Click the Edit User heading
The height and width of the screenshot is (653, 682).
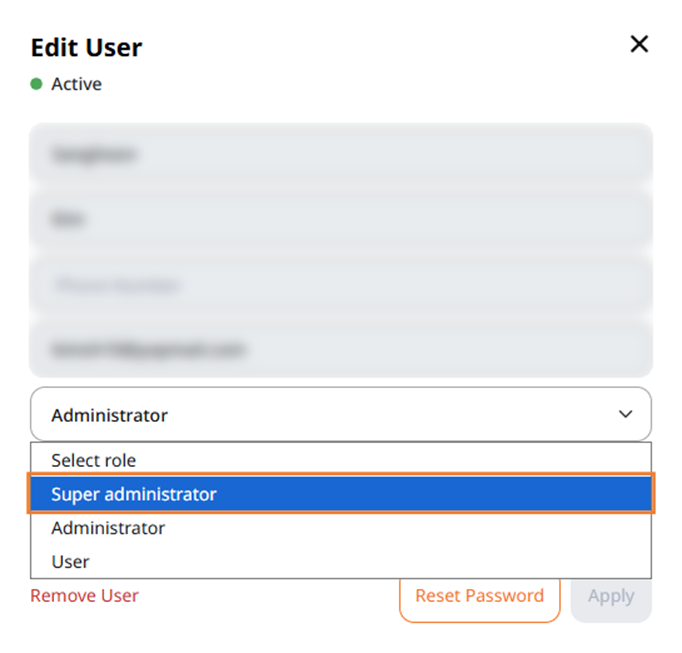click(x=87, y=47)
